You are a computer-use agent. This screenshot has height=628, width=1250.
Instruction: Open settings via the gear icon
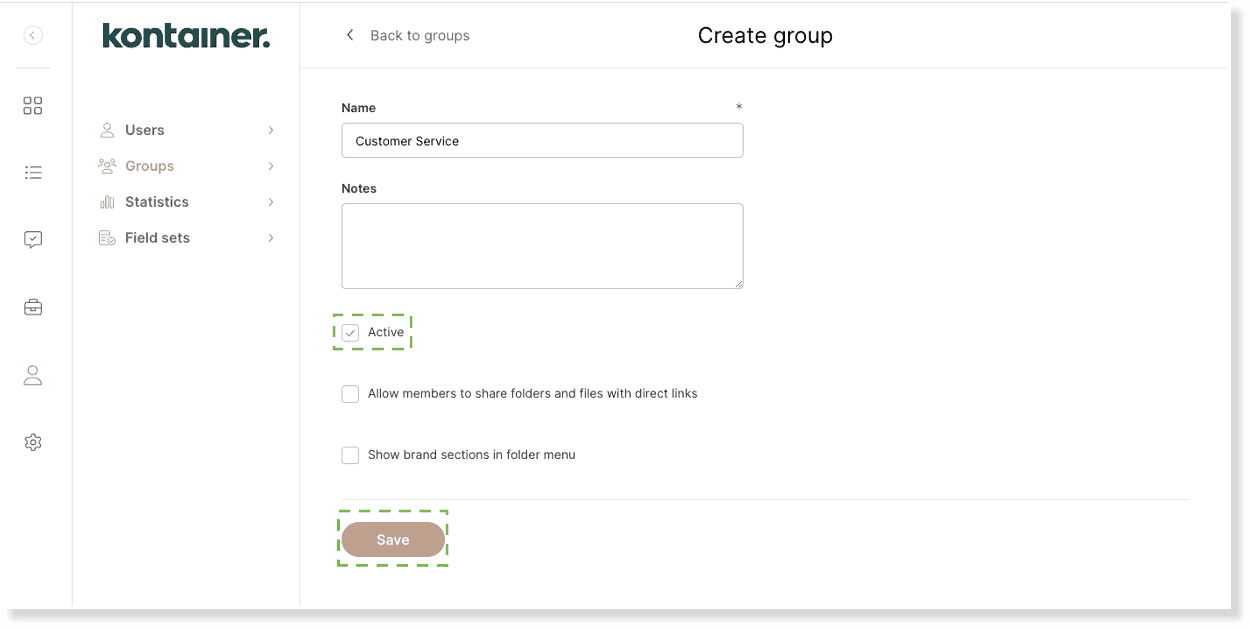(32, 442)
